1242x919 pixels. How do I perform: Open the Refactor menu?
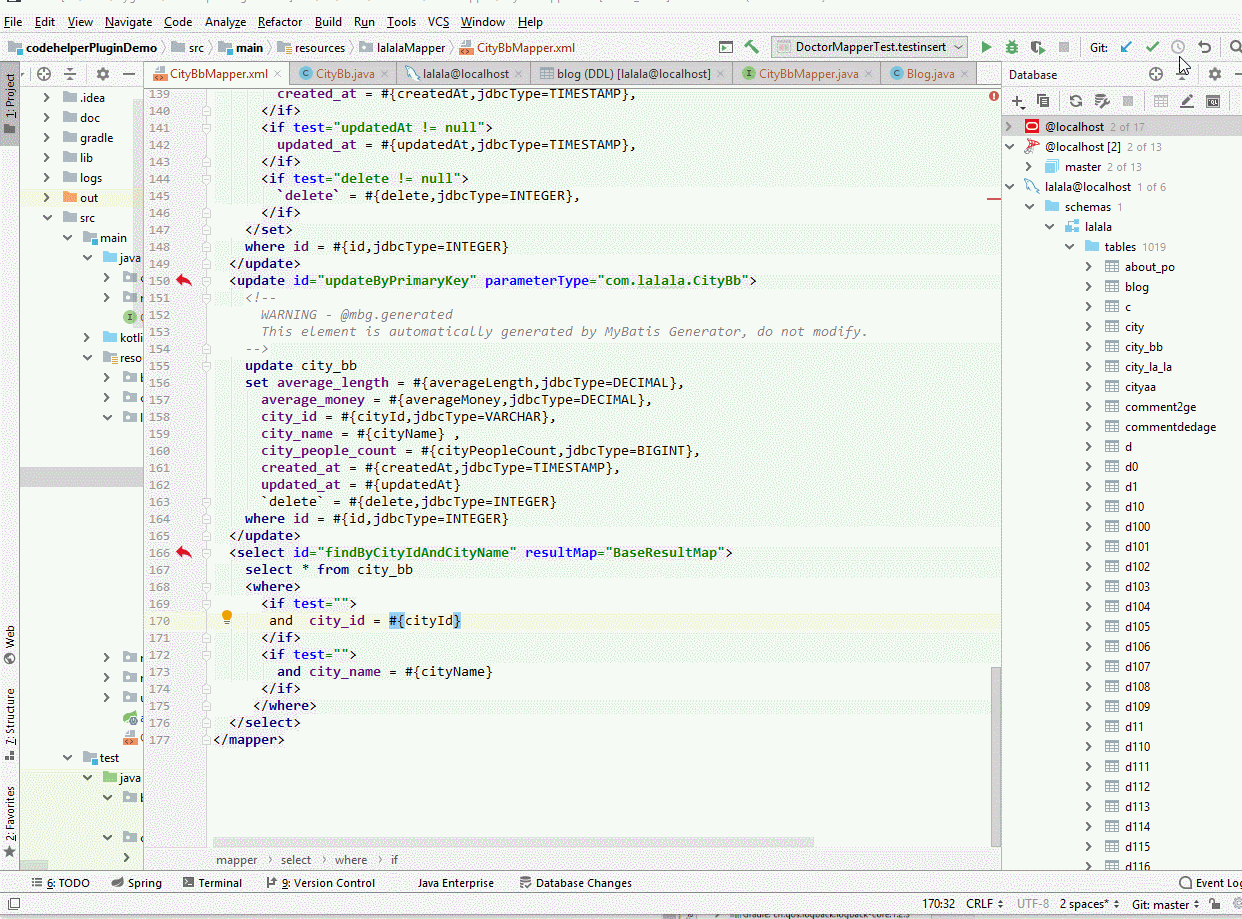point(279,21)
